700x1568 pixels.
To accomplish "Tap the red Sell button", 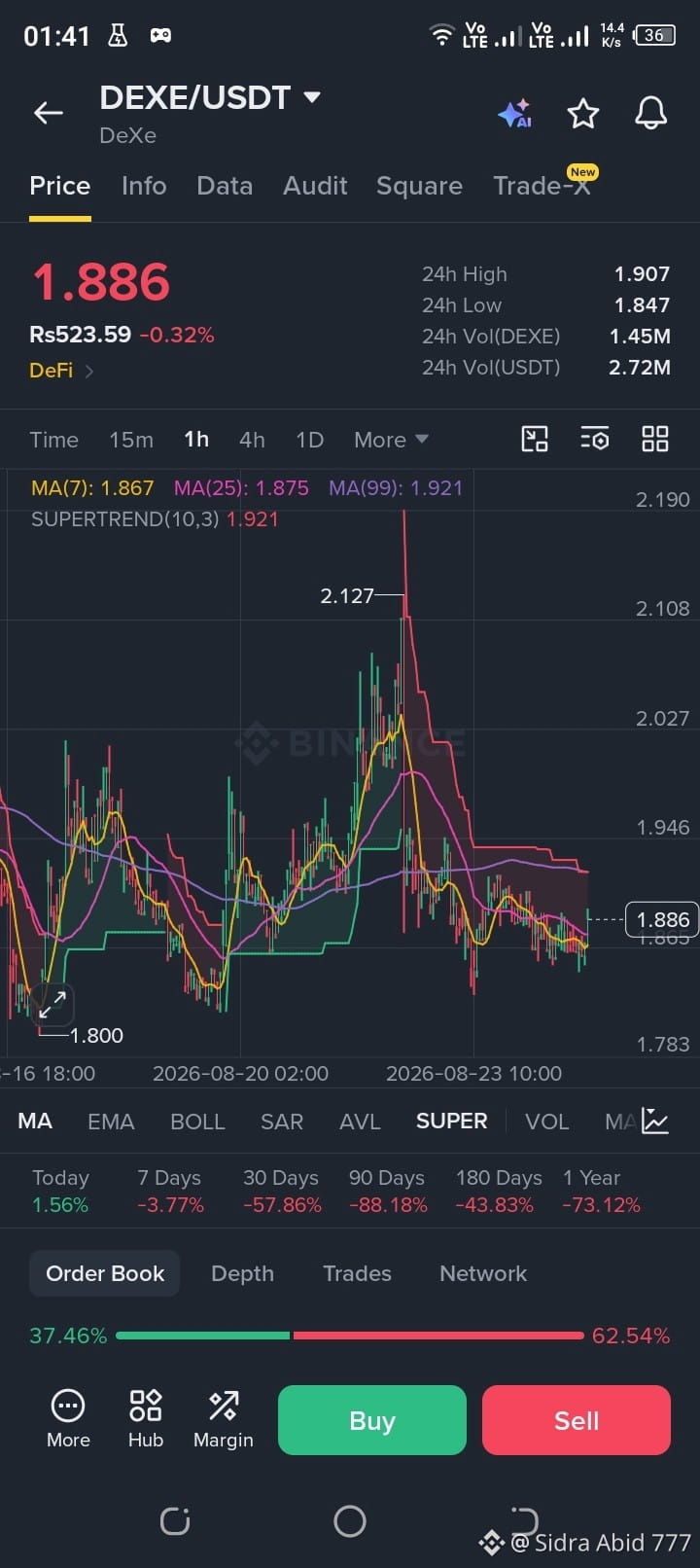I will 577,1420.
